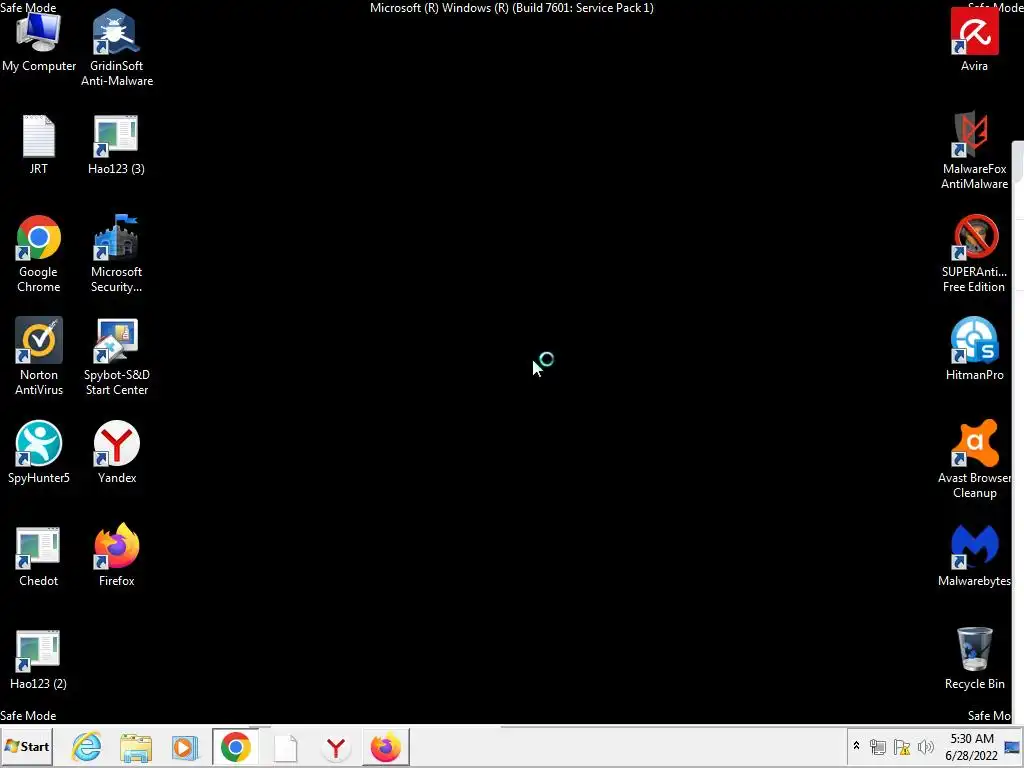Click the Show Desktop button

[x=1012, y=747]
